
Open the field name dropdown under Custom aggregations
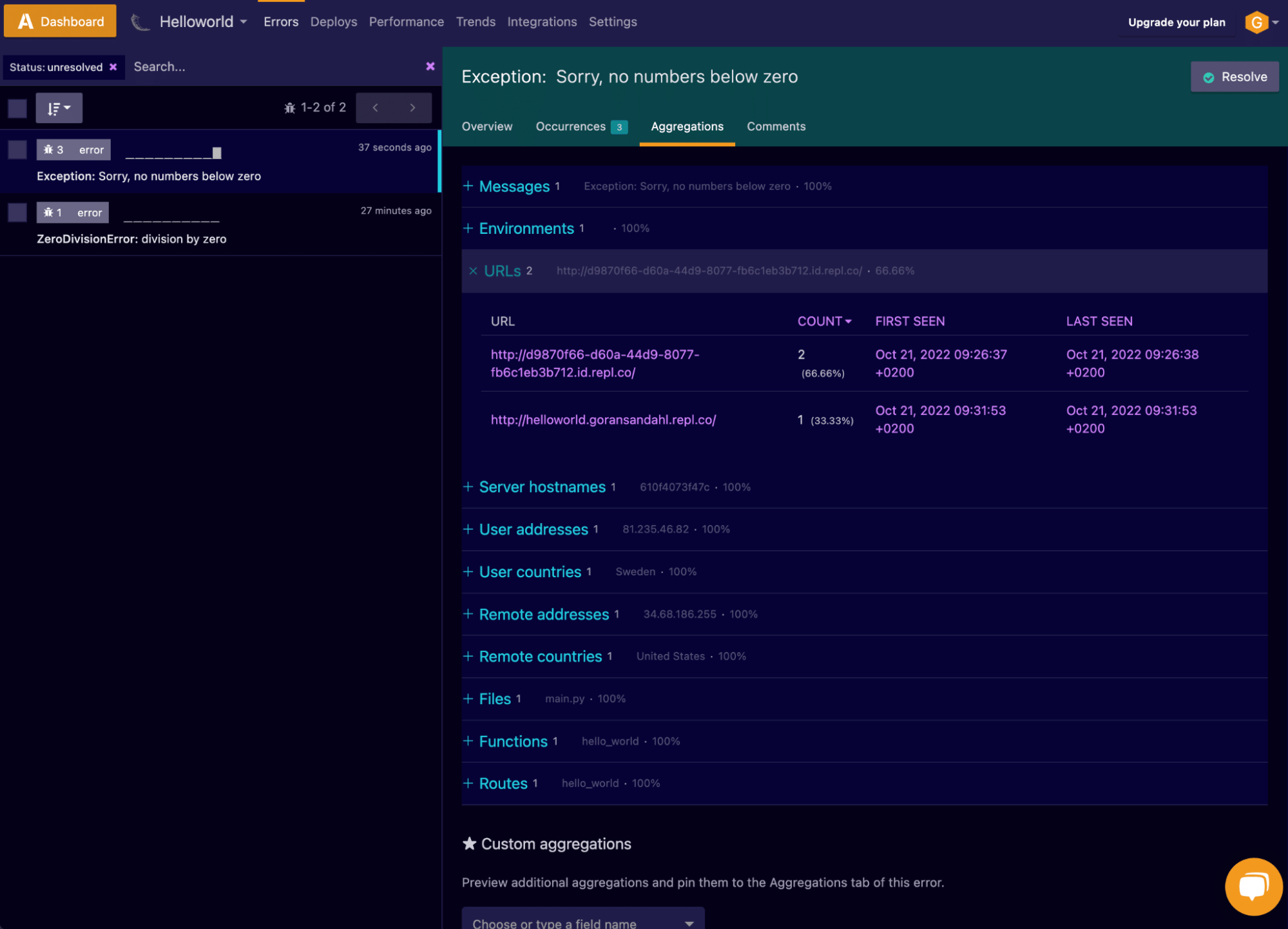582,920
